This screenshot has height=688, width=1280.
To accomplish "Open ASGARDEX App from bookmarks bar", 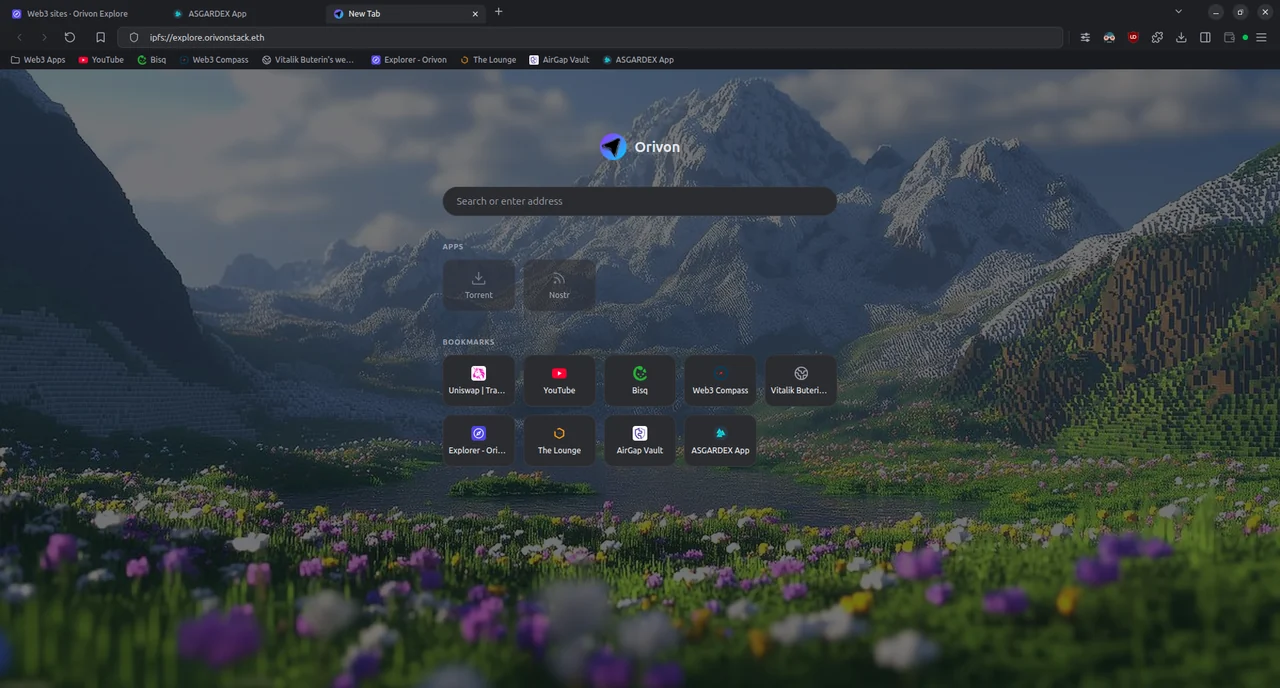I will click(638, 60).
